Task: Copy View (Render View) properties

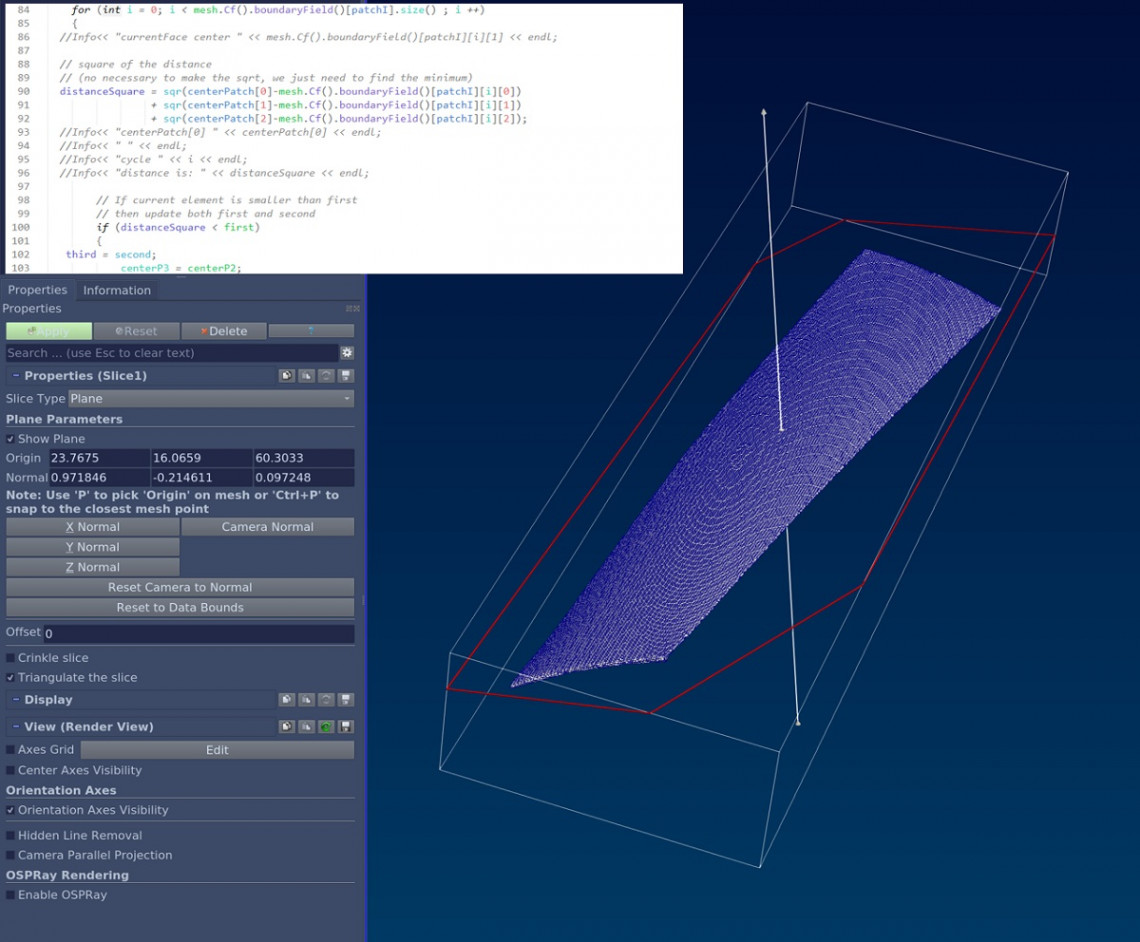Action: 287,727
